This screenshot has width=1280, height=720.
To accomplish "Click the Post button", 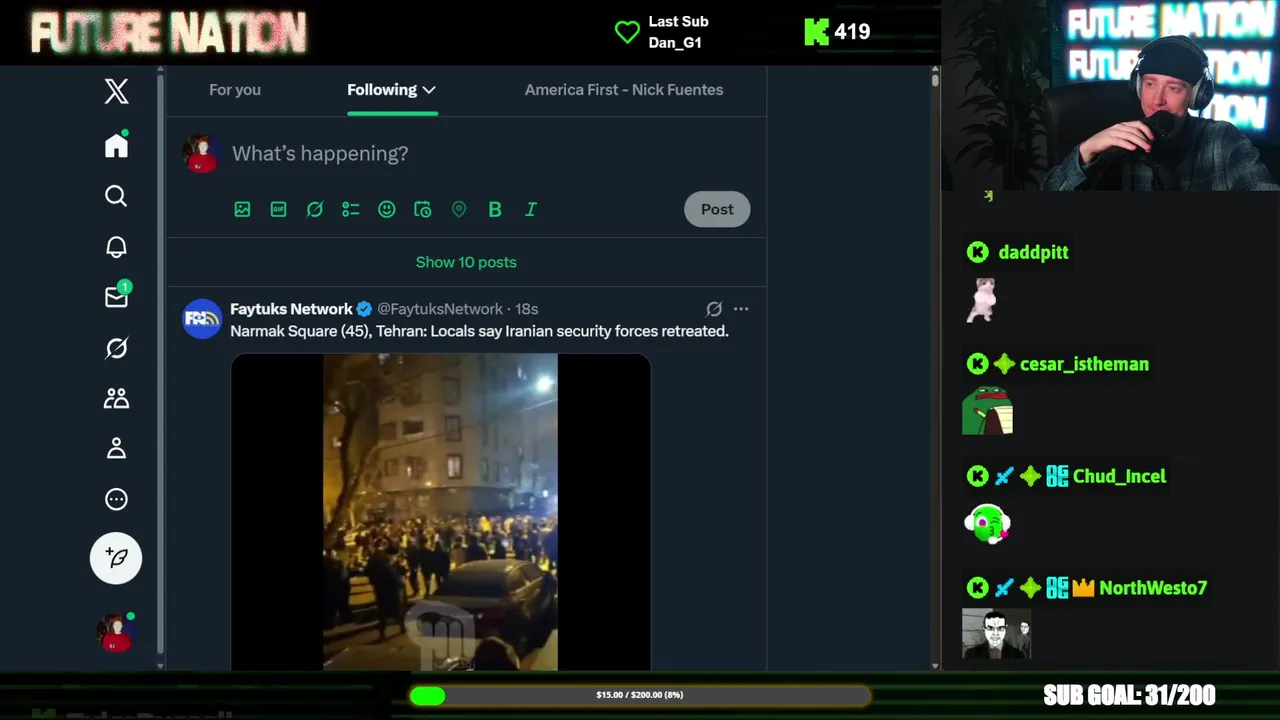I will coord(717,209).
